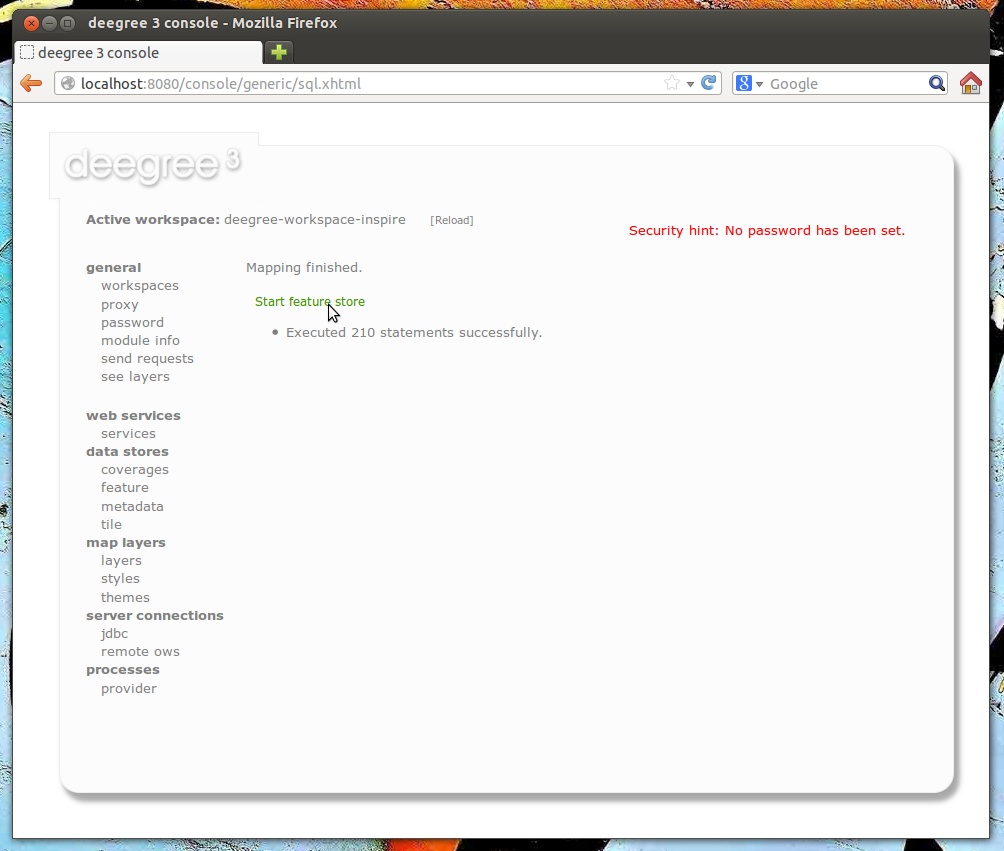
Task: Open the web services link
Action: tap(128, 434)
